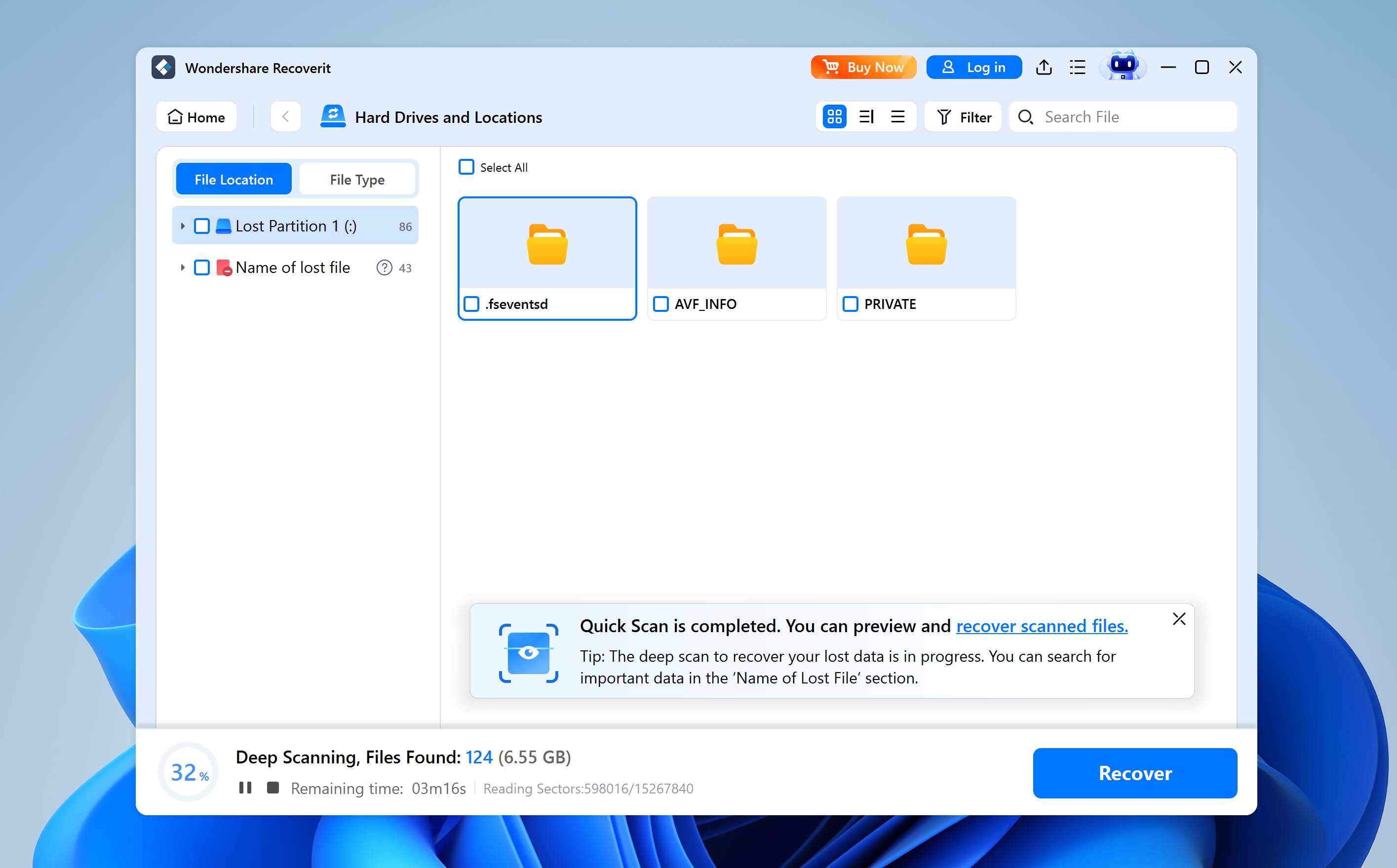1397x868 pixels.
Task: Tick the .fseventsd folder checkbox
Action: pos(471,303)
